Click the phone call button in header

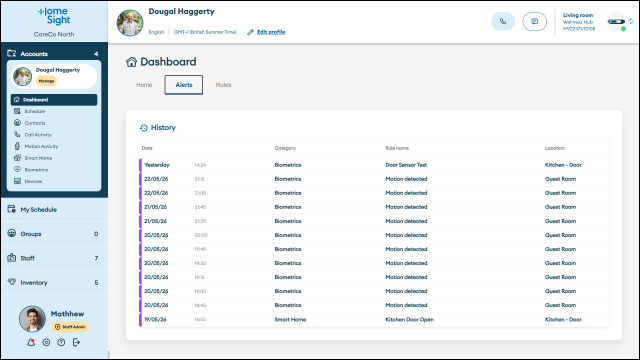click(503, 22)
